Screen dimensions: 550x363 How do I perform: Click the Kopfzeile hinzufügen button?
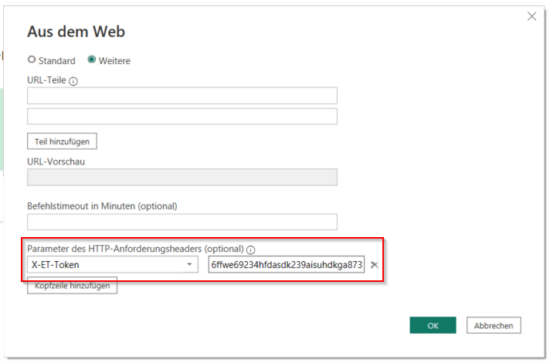coord(72,286)
